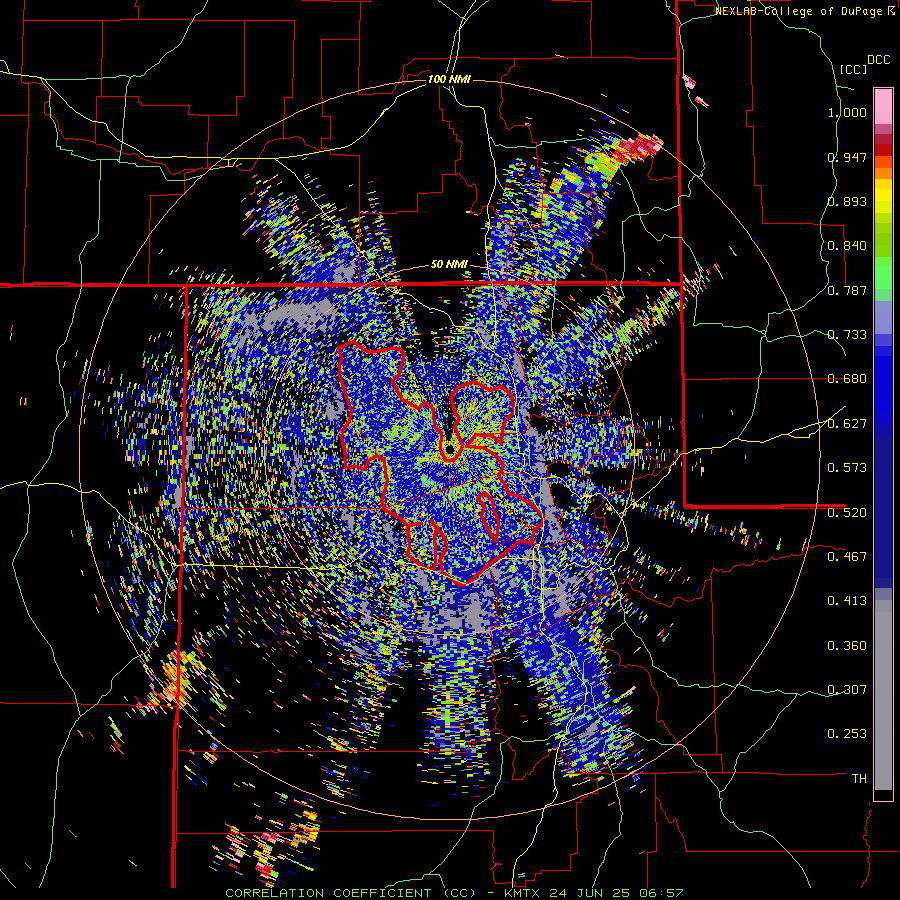Select the 0.893 legend value
This screenshot has width=900, height=900.
847,201
